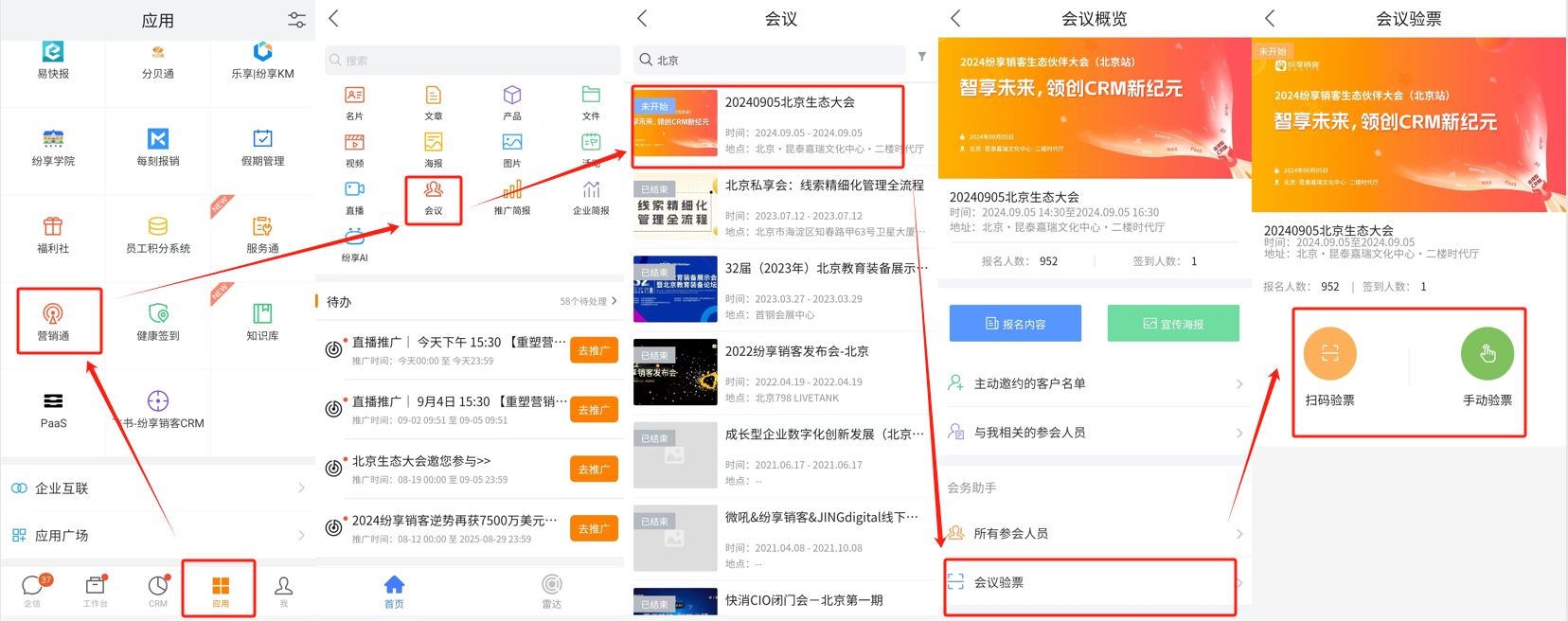
Task: Open the 会议验票 row
Action: click(x=1095, y=582)
